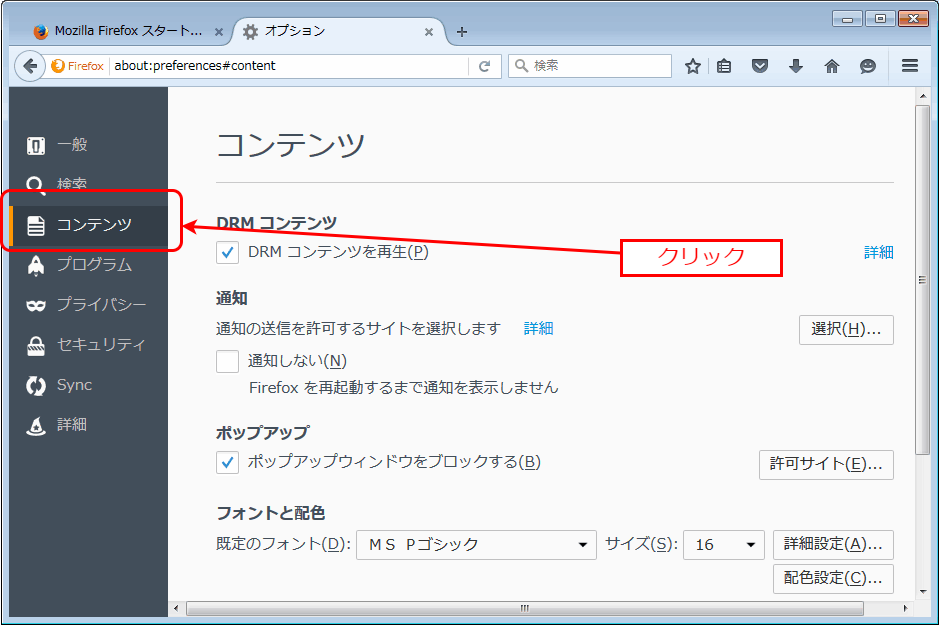The width and height of the screenshot is (940, 625).
Task: Go to Home page icon
Action: (831, 66)
